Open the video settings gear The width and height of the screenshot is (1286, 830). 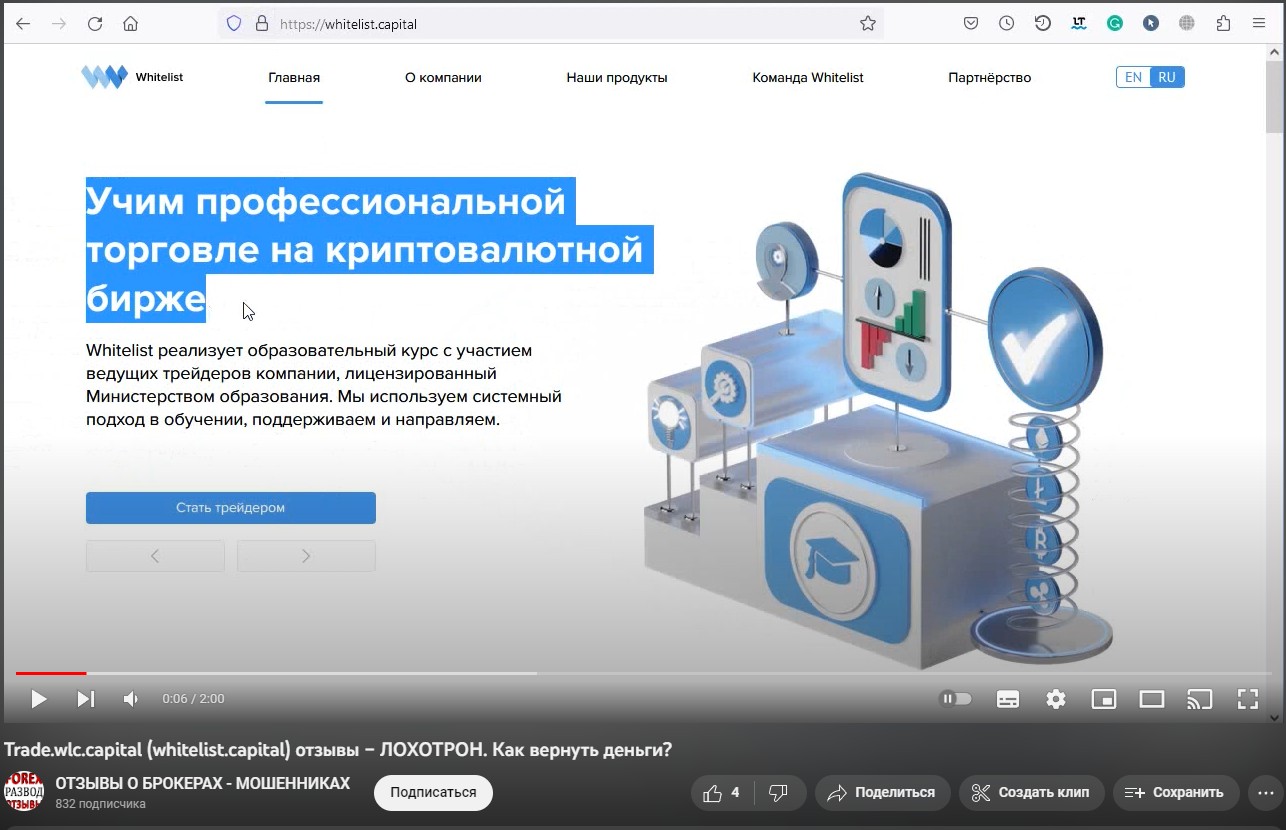click(x=1056, y=699)
